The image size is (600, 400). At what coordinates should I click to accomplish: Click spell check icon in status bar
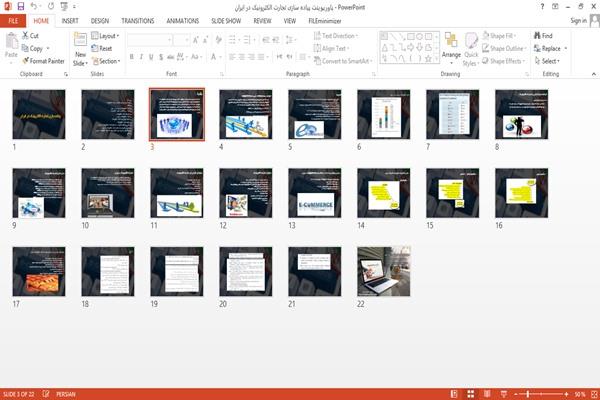[46, 394]
